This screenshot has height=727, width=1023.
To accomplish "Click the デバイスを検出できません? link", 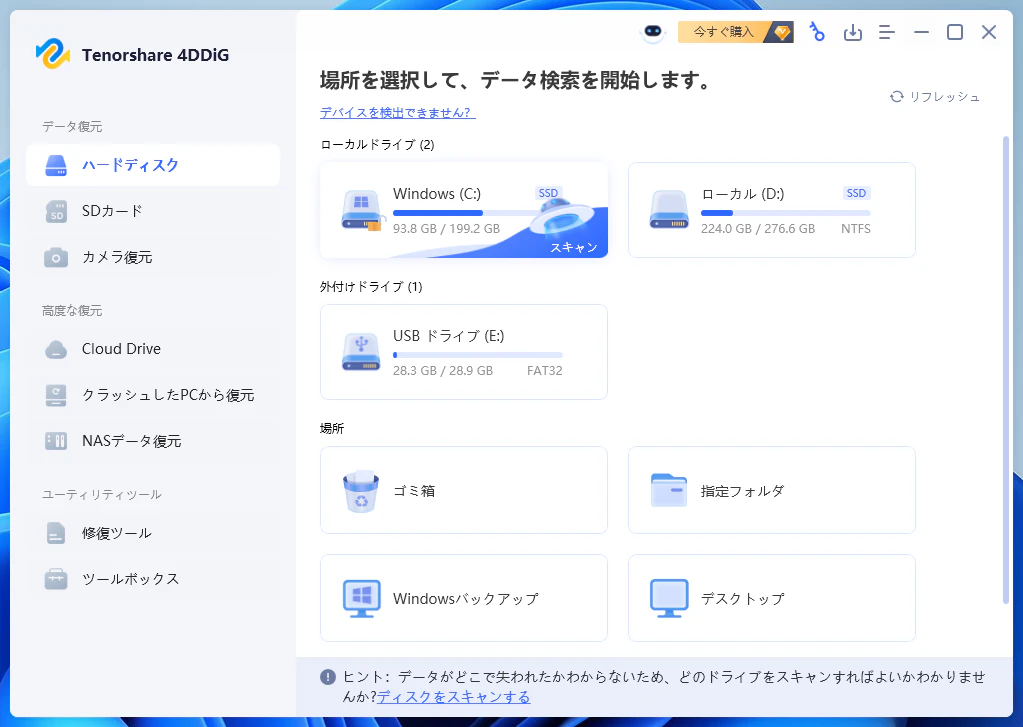I will (397, 113).
